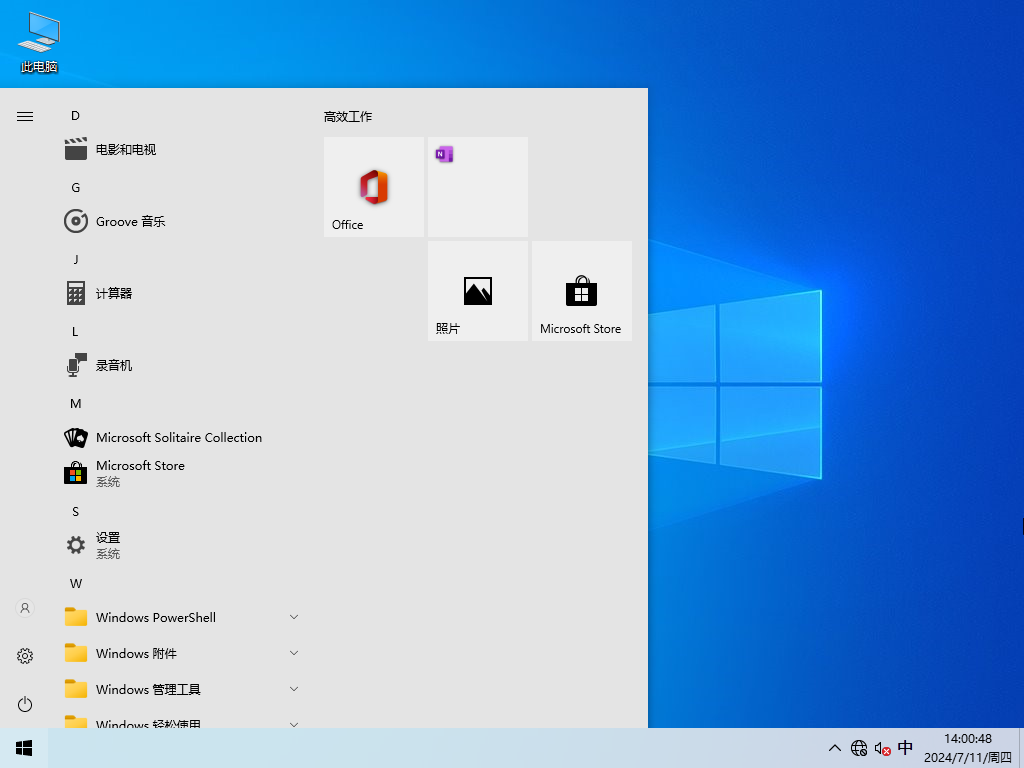Viewport: 1024px width, 768px height.
Task: Click the user account icon in sidebar
Action: tap(24, 607)
